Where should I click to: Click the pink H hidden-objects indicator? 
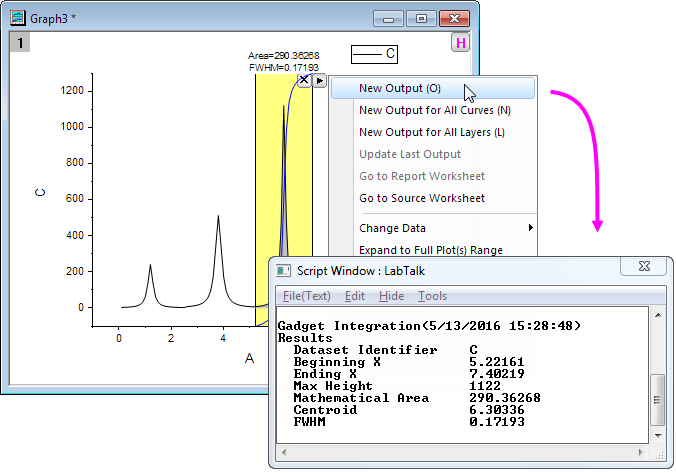coord(460,43)
